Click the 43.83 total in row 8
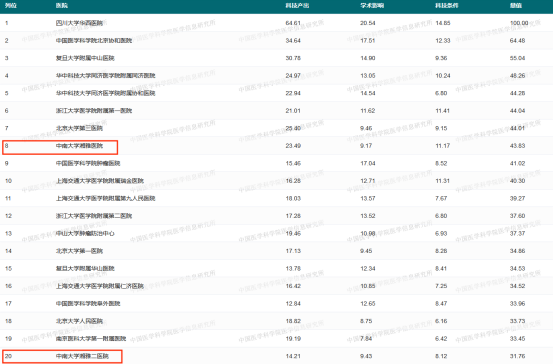 pos(517,146)
